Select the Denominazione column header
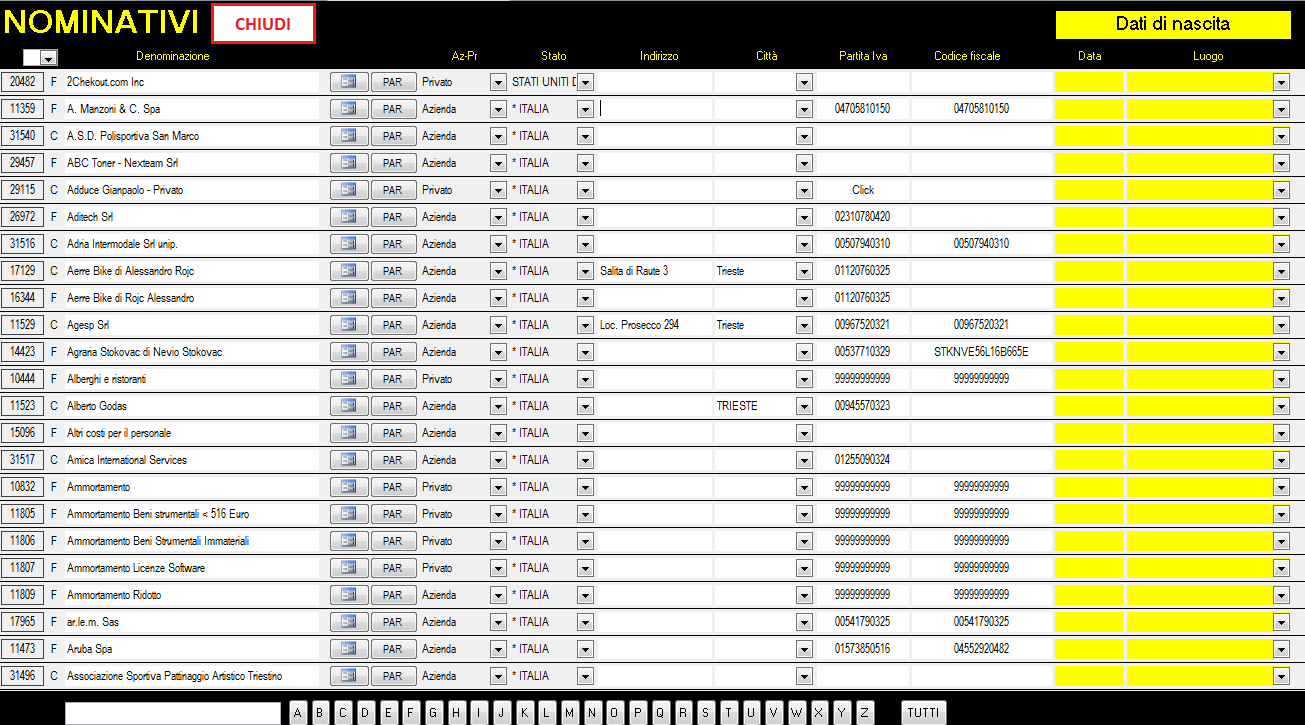The width and height of the screenshot is (1305, 725). 173,56
